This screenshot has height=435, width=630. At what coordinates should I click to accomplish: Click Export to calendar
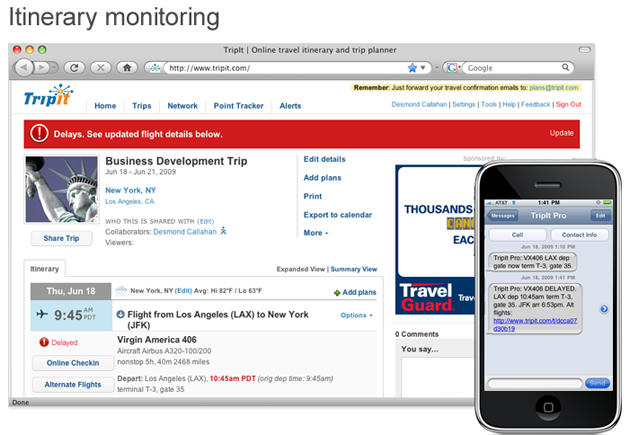(x=338, y=214)
